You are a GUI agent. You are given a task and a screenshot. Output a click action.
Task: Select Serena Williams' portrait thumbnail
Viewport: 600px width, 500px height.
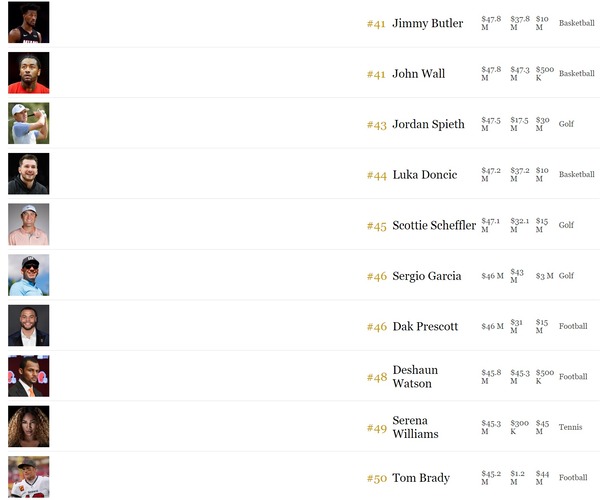pos(29,427)
